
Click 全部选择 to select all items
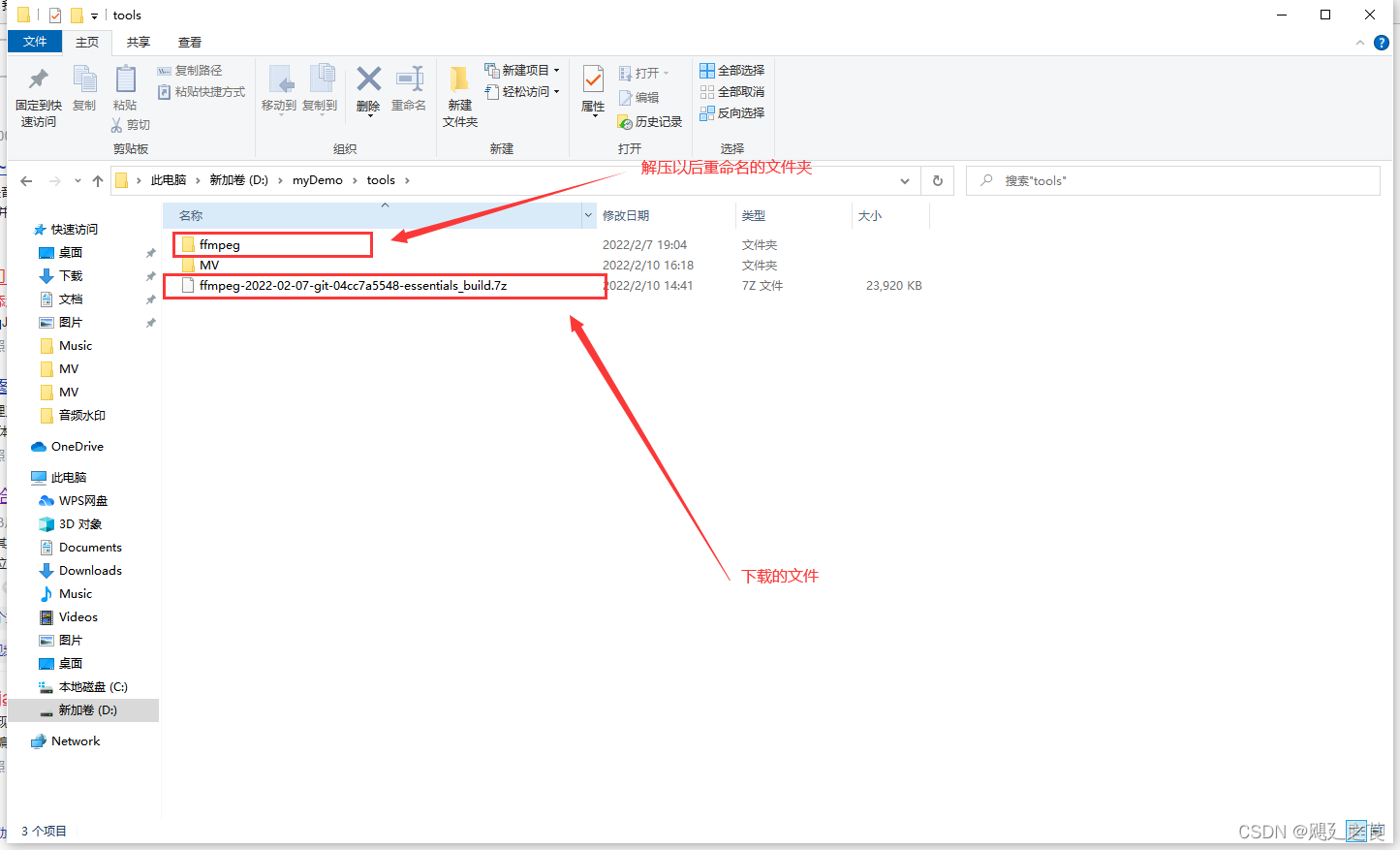(731, 70)
